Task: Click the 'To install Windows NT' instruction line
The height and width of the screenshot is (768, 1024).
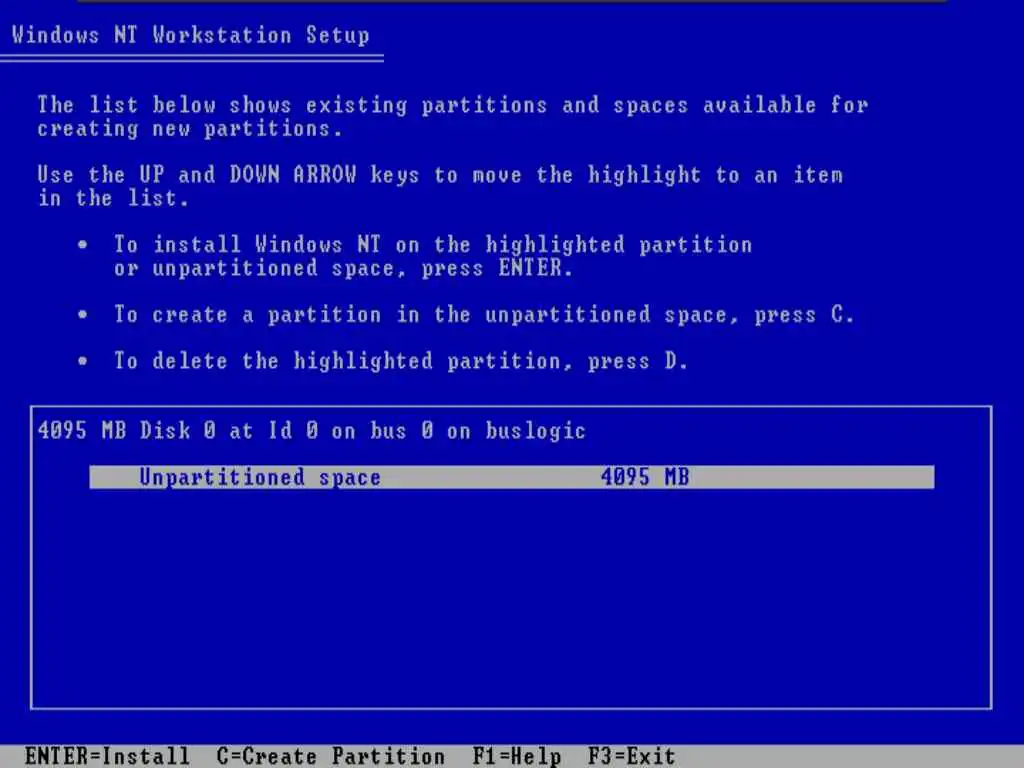Action: click(433, 245)
